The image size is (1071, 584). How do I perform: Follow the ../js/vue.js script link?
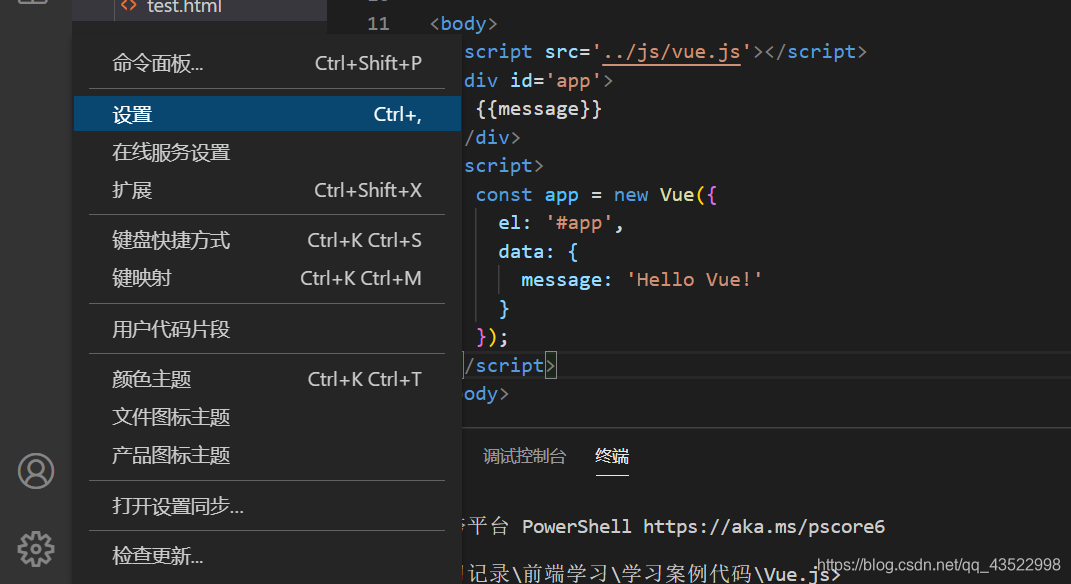(671, 52)
